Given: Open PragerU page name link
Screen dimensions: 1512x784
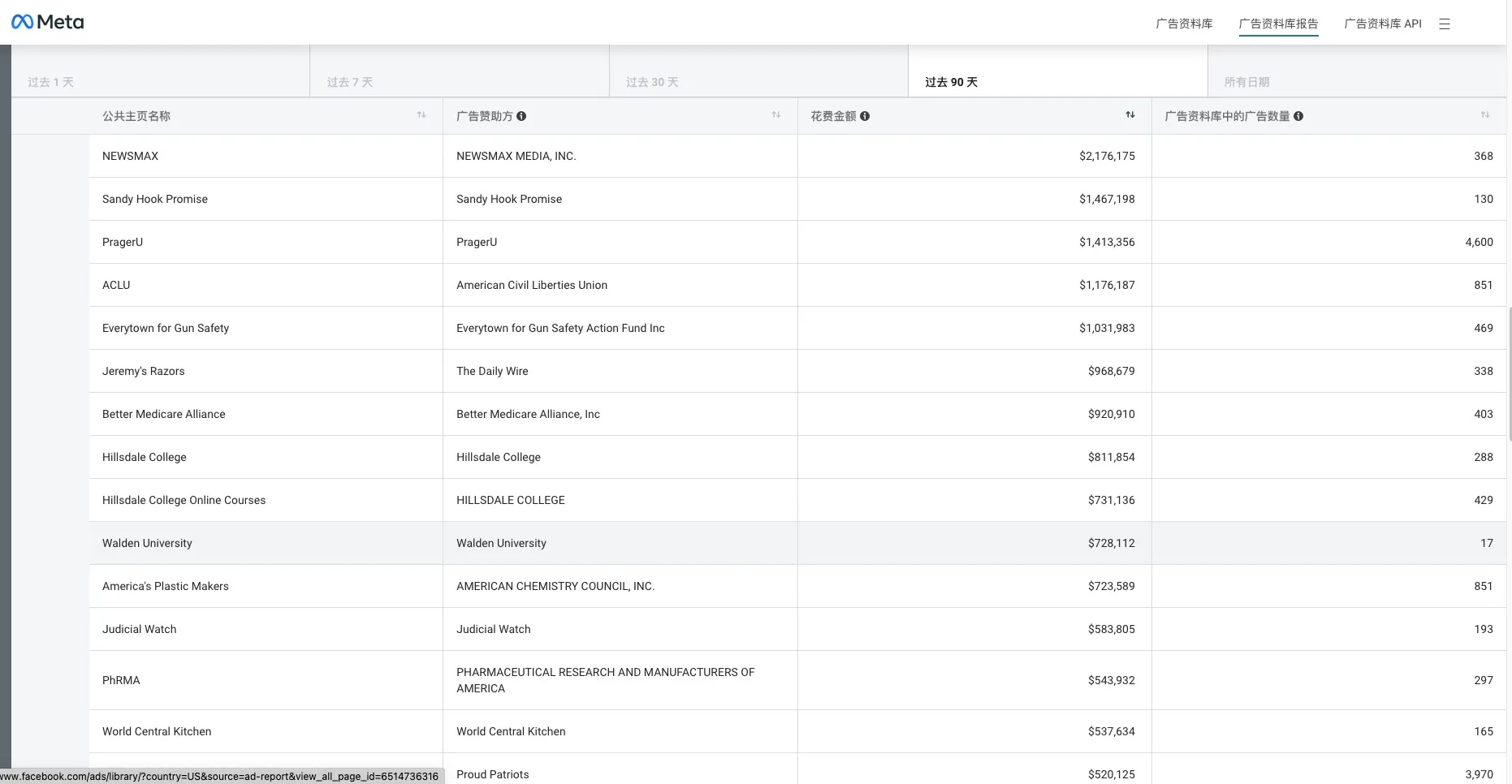Looking at the screenshot, I should 123,242.
